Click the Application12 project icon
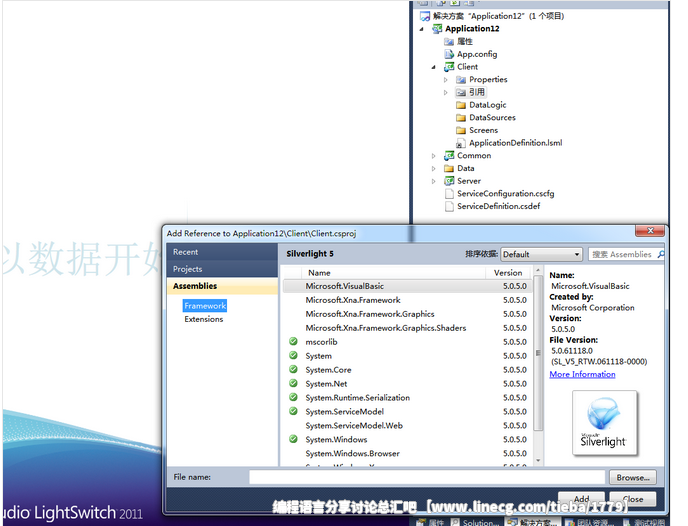This screenshot has width=688, height=526. click(437, 29)
